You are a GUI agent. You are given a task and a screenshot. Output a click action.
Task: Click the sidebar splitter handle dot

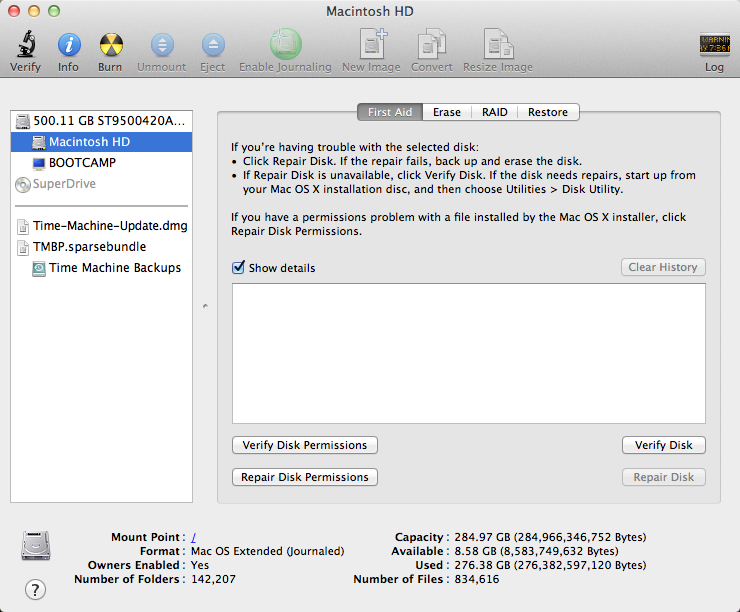(x=205, y=306)
